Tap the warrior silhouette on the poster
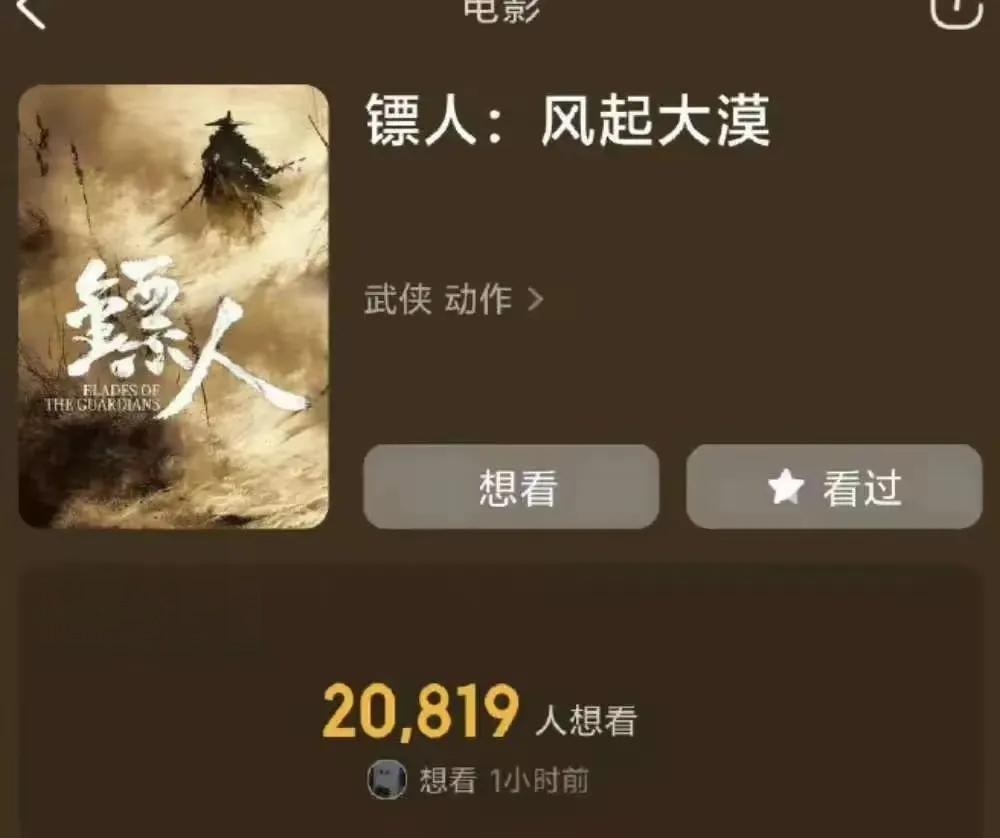This screenshot has height=838, width=1000. [235, 169]
